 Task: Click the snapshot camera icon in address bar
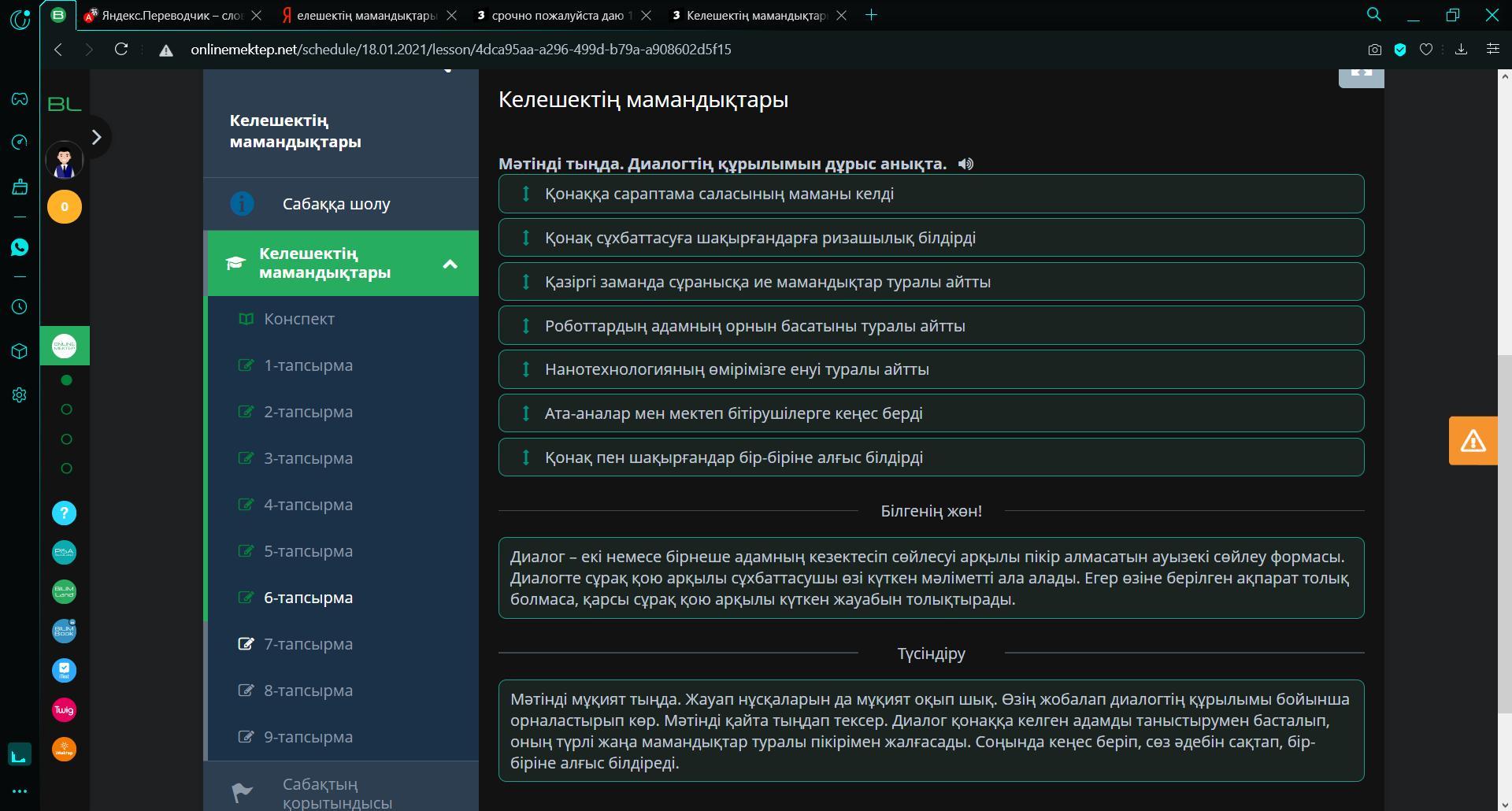coord(1374,50)
